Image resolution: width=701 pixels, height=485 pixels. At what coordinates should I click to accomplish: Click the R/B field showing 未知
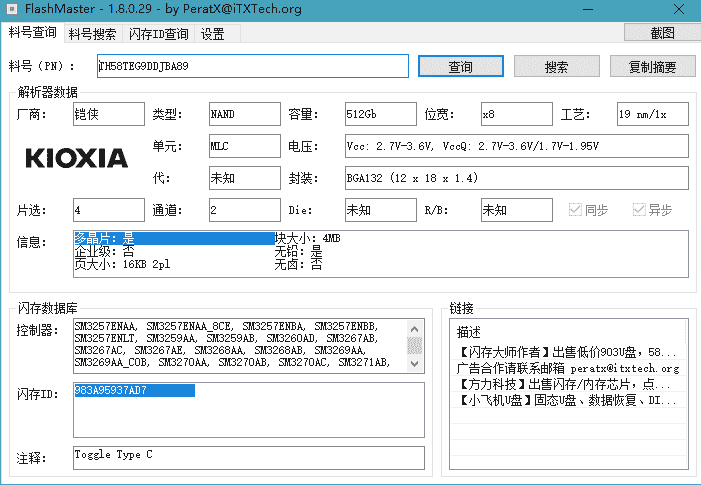pyautogui.click(x=516, y=210)
